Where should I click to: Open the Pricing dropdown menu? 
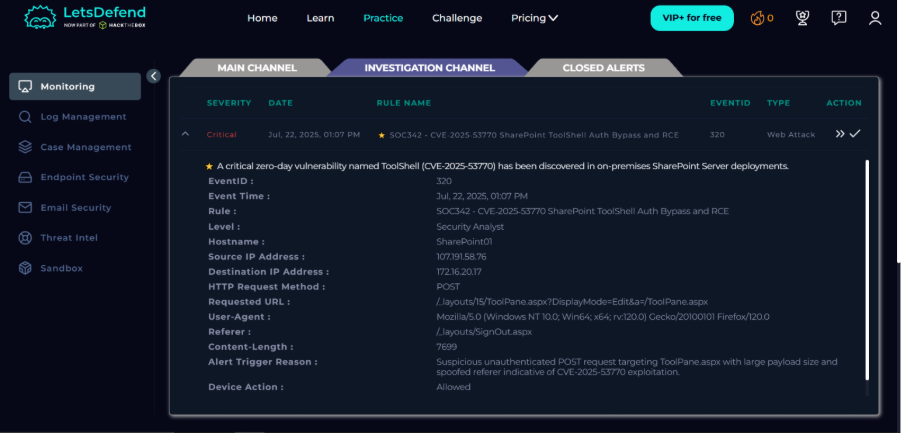(x=534, y=18)
